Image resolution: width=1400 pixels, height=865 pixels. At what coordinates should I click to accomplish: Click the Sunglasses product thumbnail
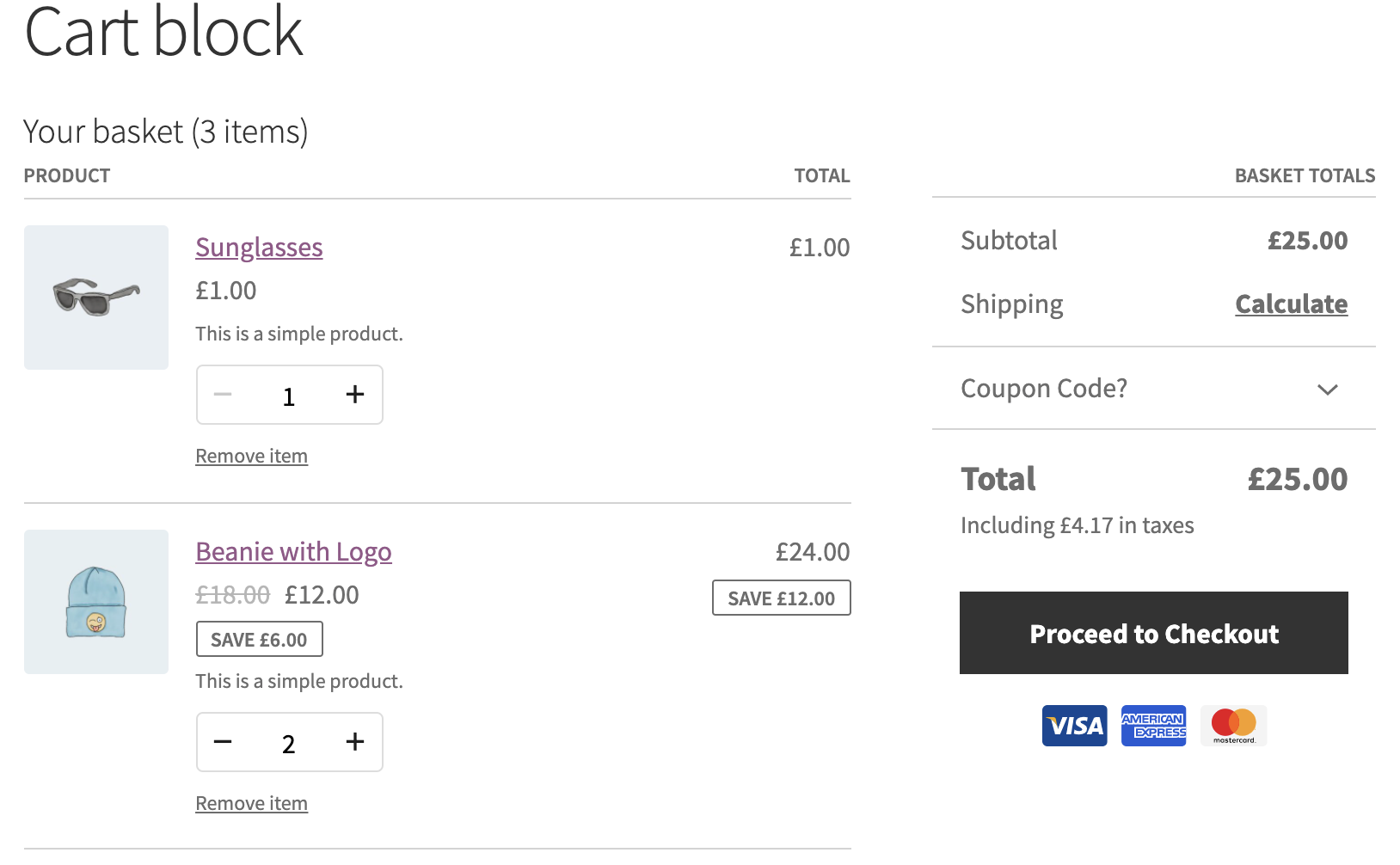(95, 298)
